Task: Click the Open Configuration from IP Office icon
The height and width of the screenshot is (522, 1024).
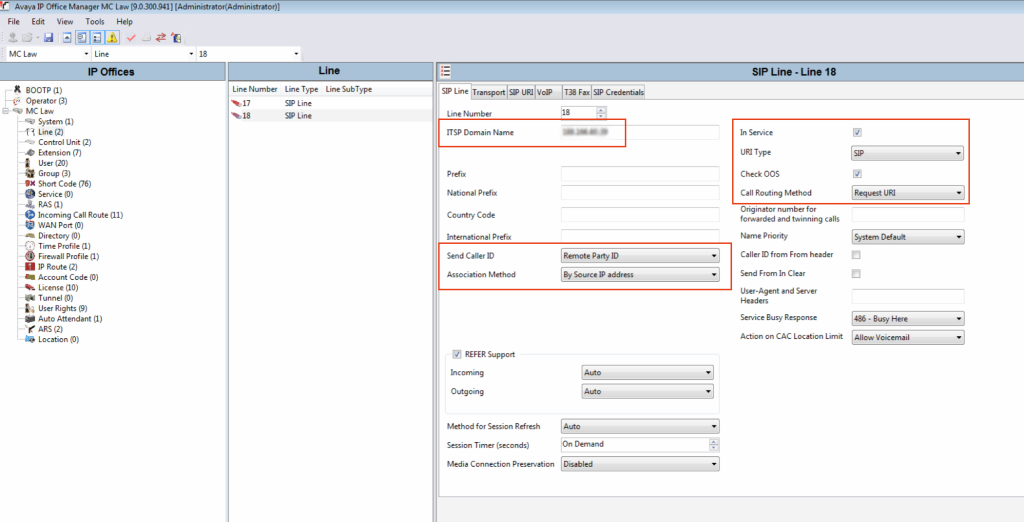Action: coord(12,38)
